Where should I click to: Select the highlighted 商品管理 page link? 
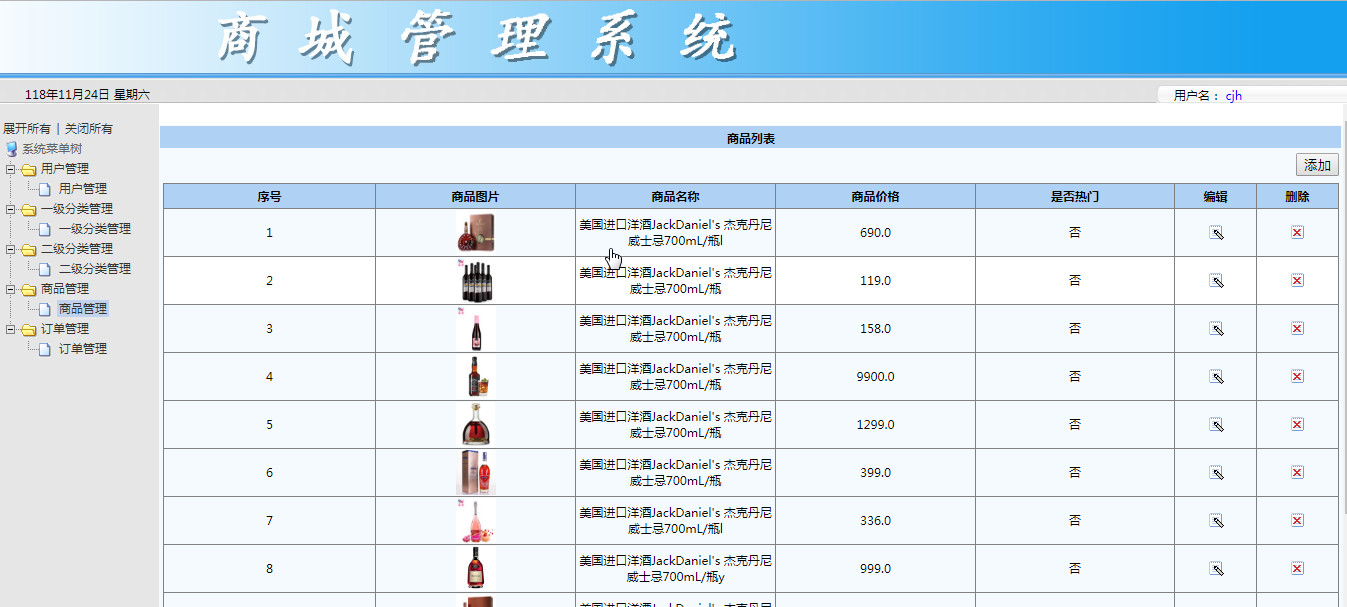(83, 309)
